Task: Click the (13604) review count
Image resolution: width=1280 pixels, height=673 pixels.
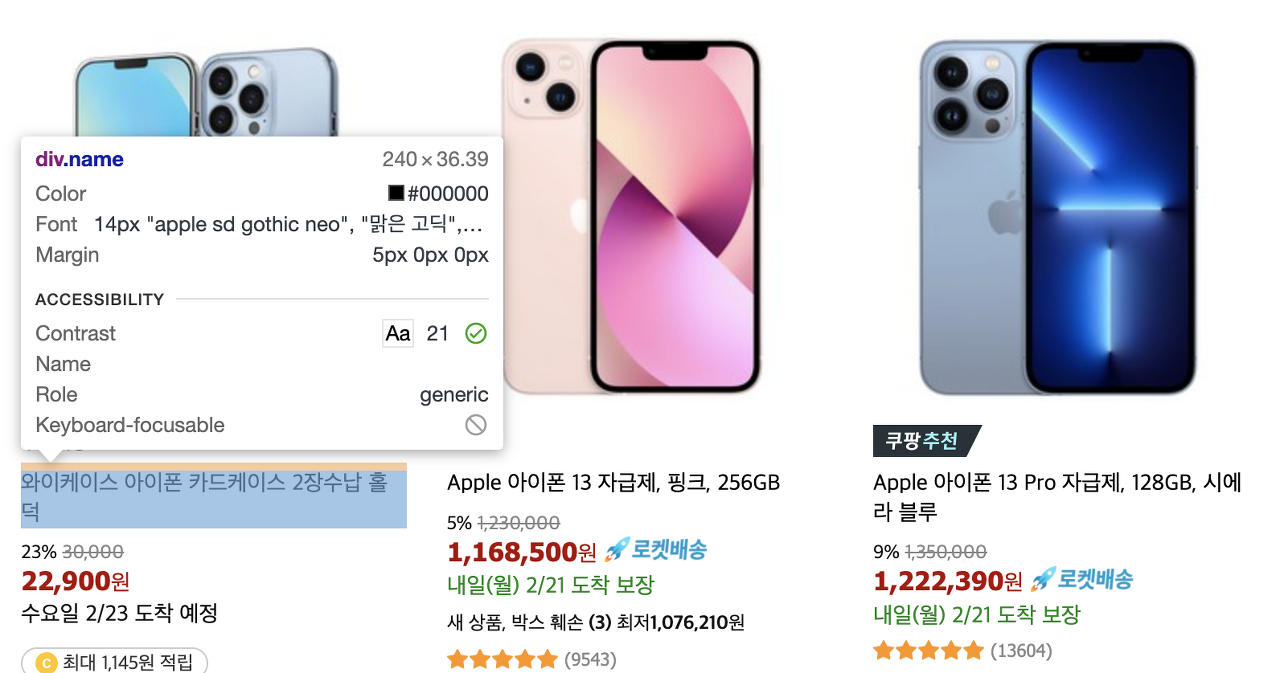Action: coord(1021,652)
